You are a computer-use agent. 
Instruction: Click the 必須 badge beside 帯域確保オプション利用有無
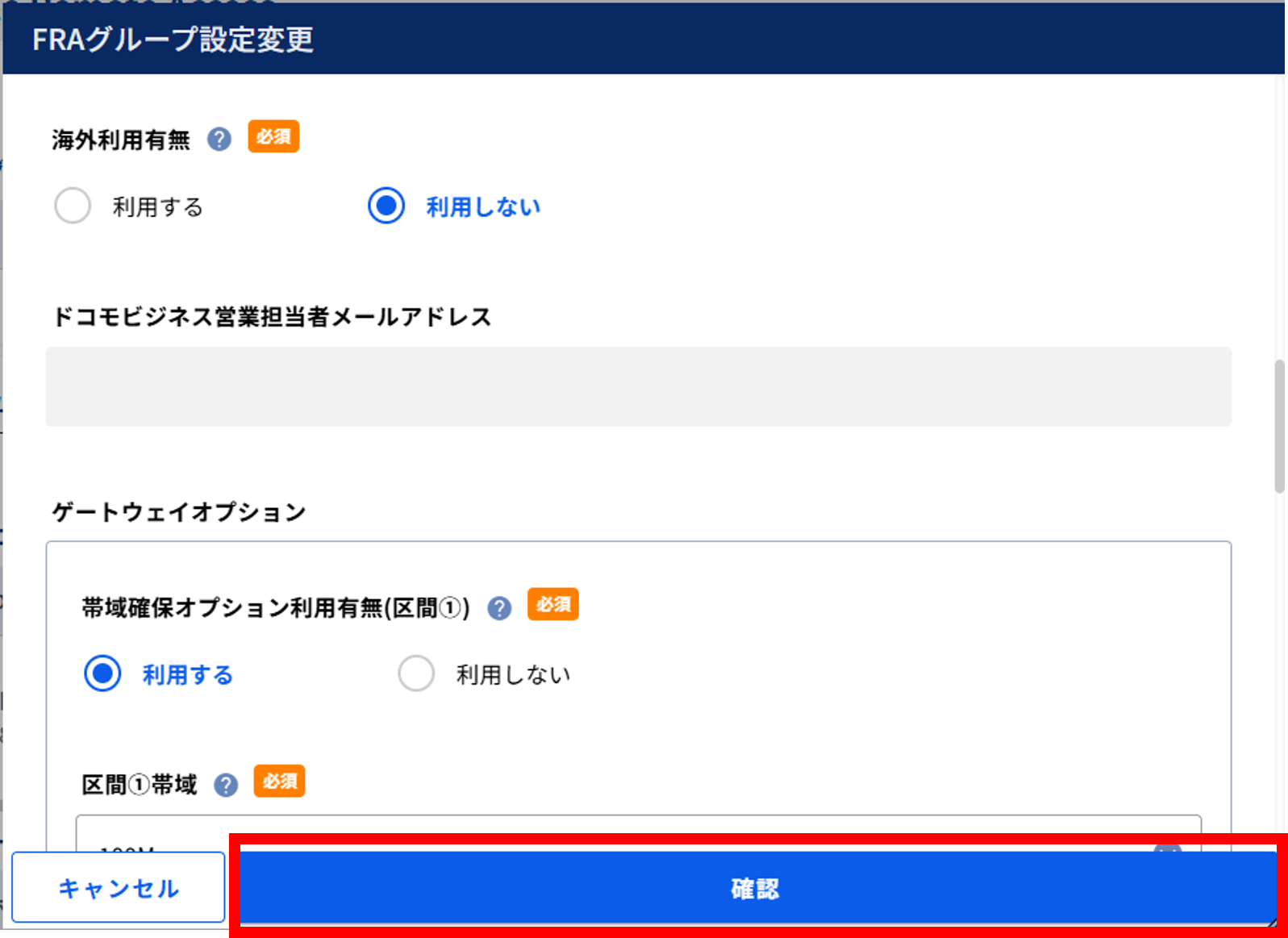[x=553, y=604]
